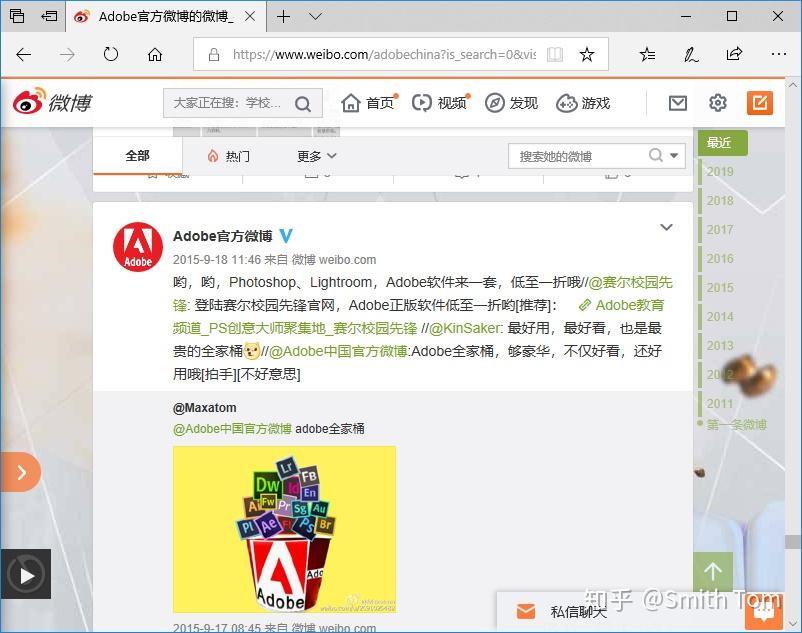Click the browser address bar URL

click(384, 54)
